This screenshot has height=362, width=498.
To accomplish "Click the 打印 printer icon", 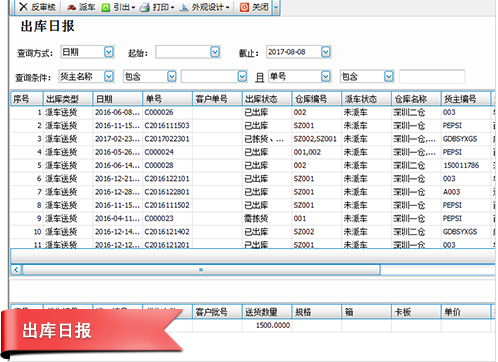I will [145, 7].
